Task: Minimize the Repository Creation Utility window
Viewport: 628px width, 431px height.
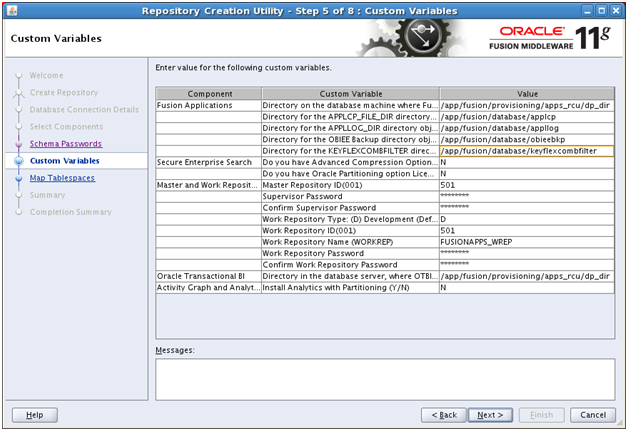Action: (587, 11)
